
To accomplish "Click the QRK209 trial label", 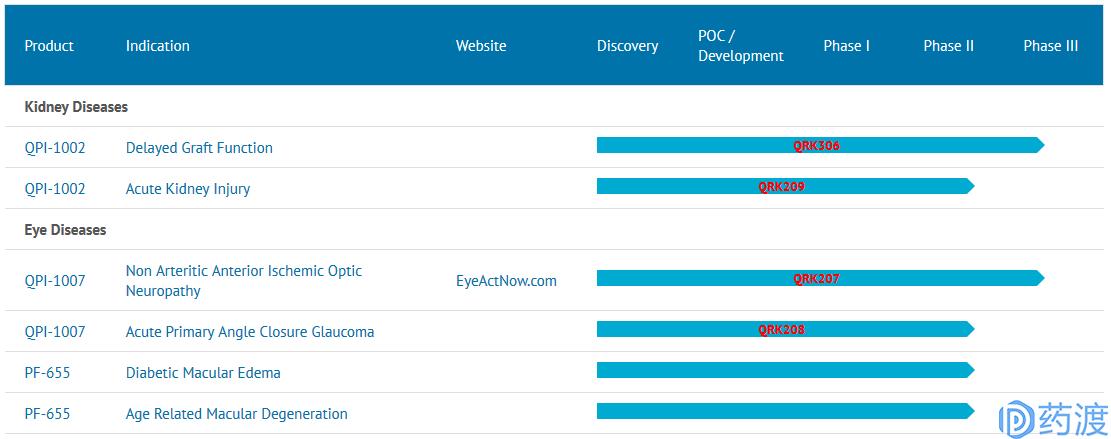I will click(781, 187).
